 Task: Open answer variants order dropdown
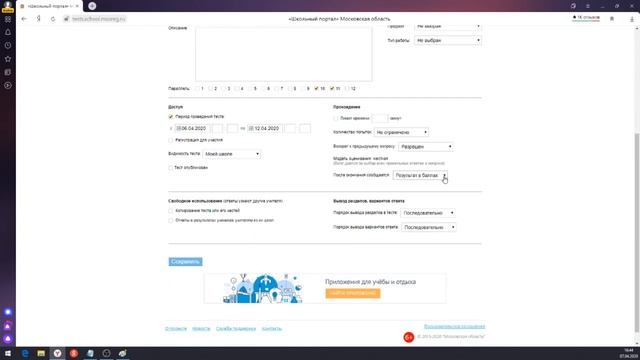pos(429,227)
